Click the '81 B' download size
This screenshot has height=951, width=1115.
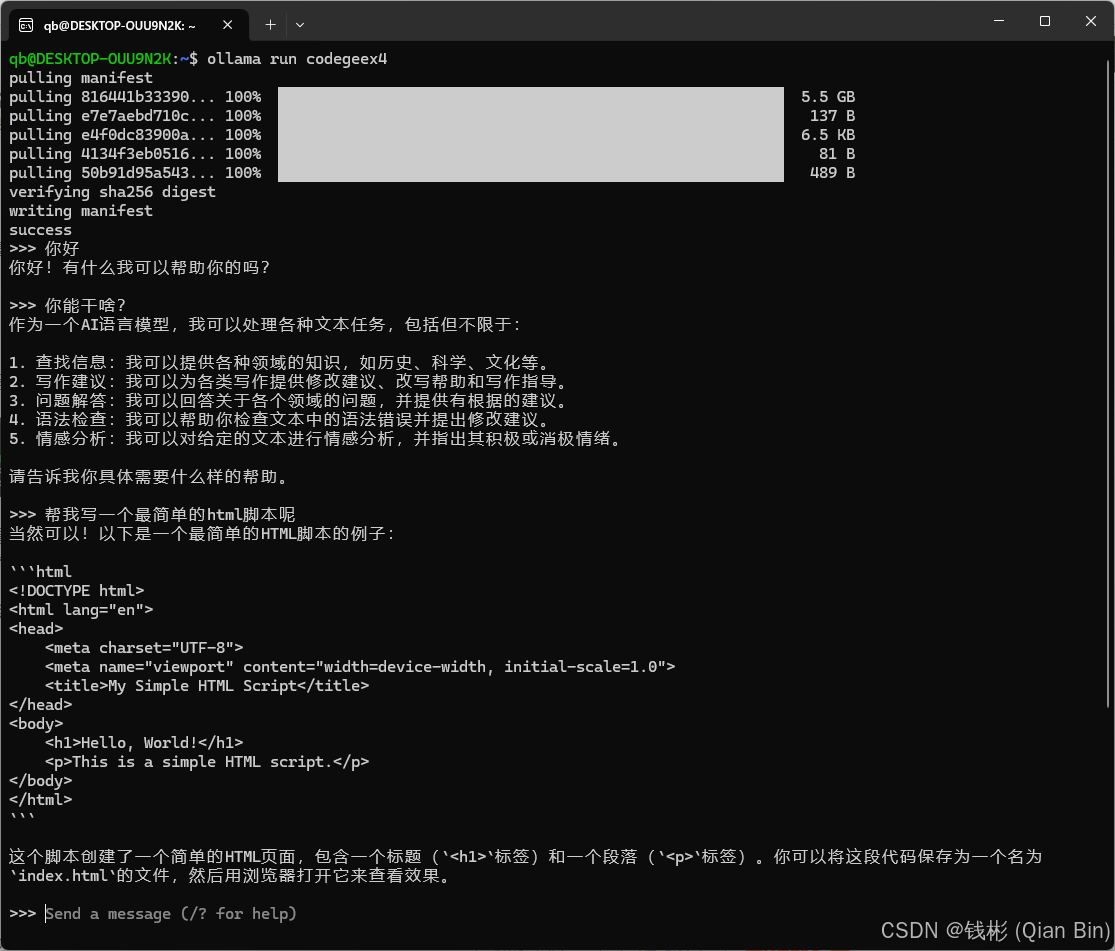[837, 154]
